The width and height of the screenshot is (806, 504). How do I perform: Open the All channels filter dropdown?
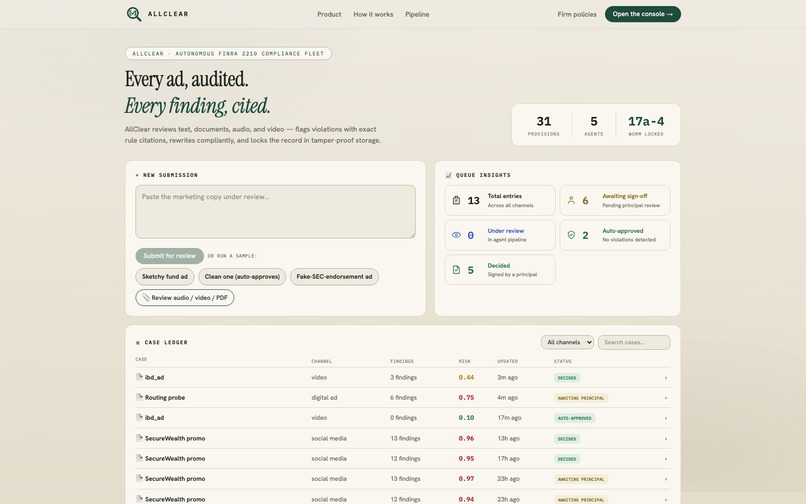tap(567, 342)
